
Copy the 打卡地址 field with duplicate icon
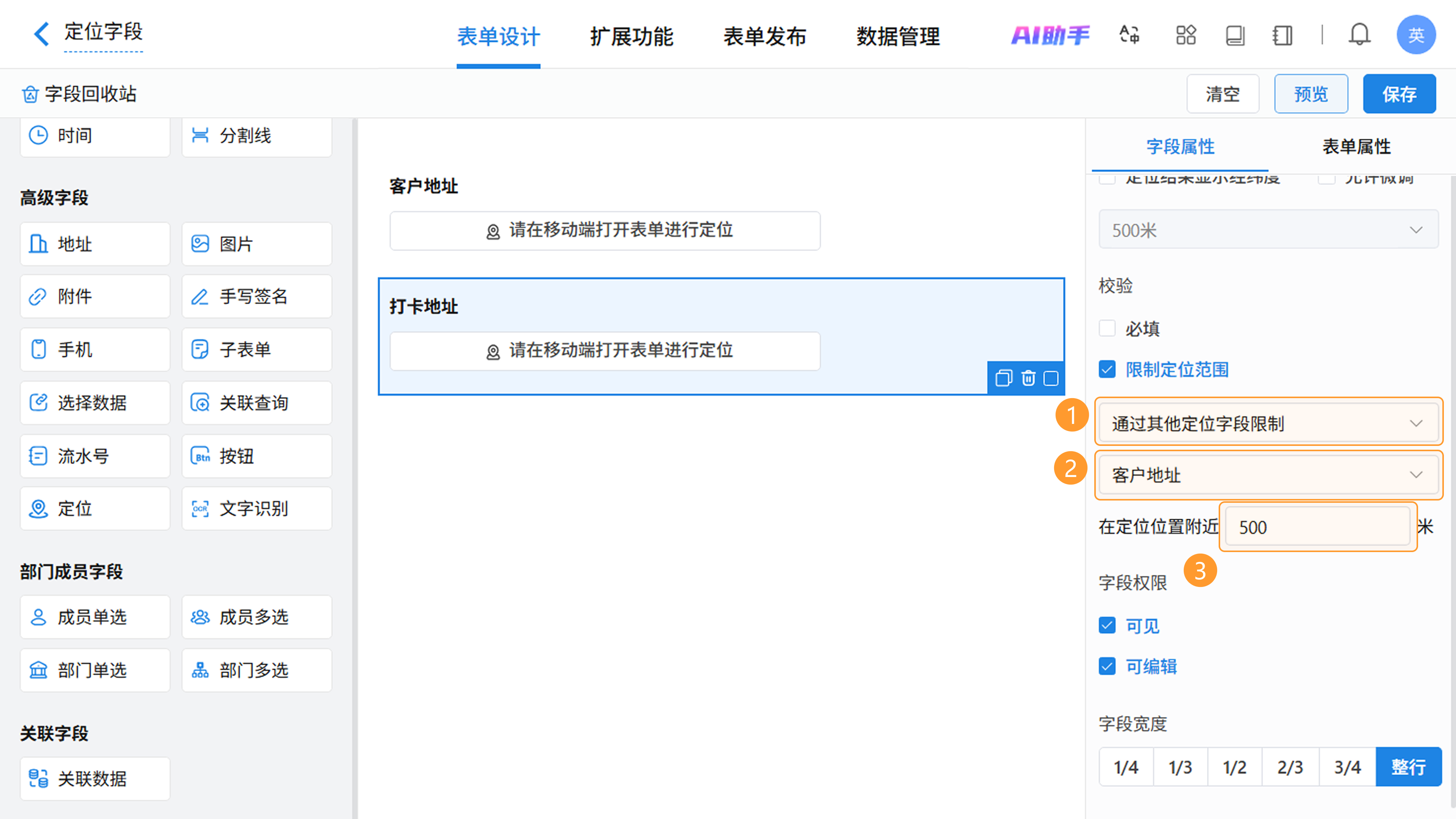(x=1003, y=378)
